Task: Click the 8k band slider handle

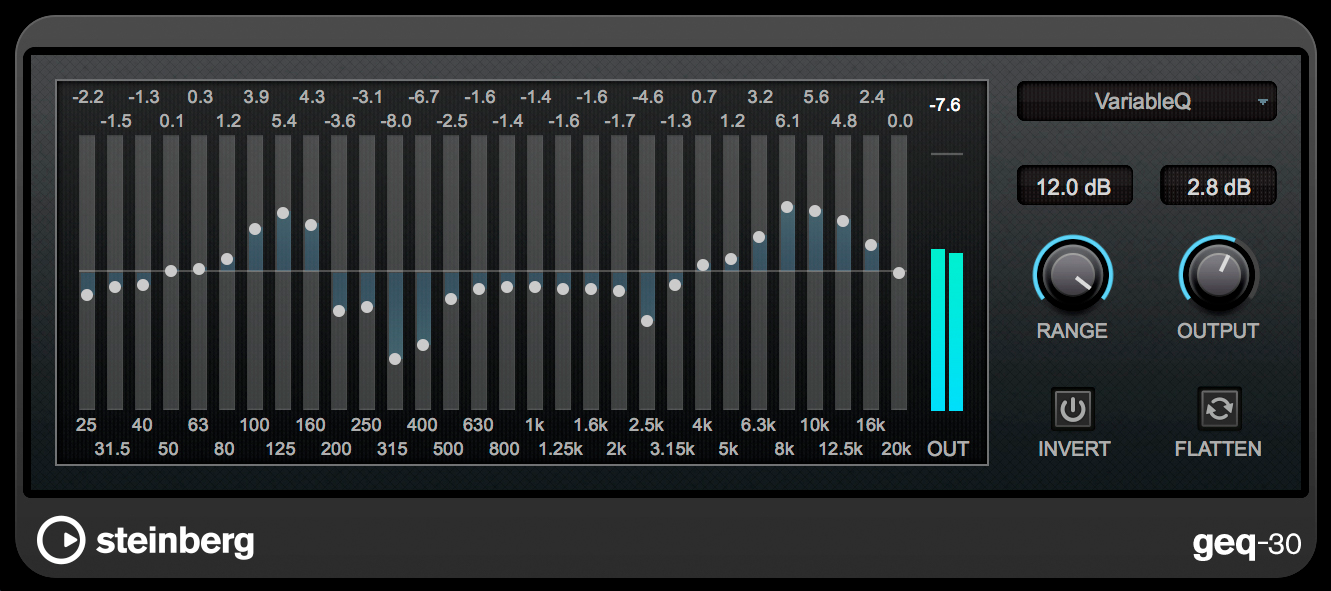Action: coord(787,207)
